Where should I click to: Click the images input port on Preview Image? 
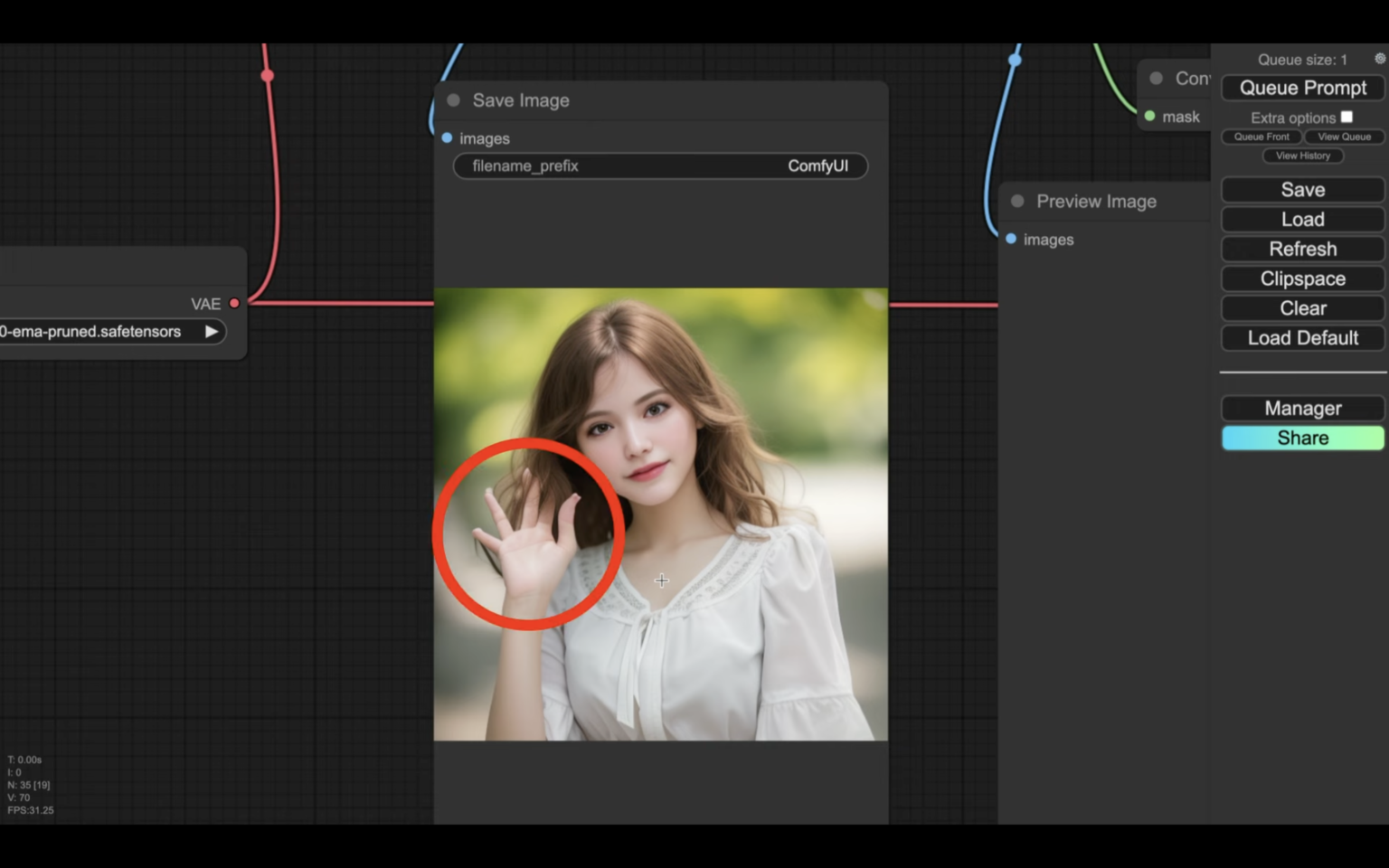point(1011,239)
